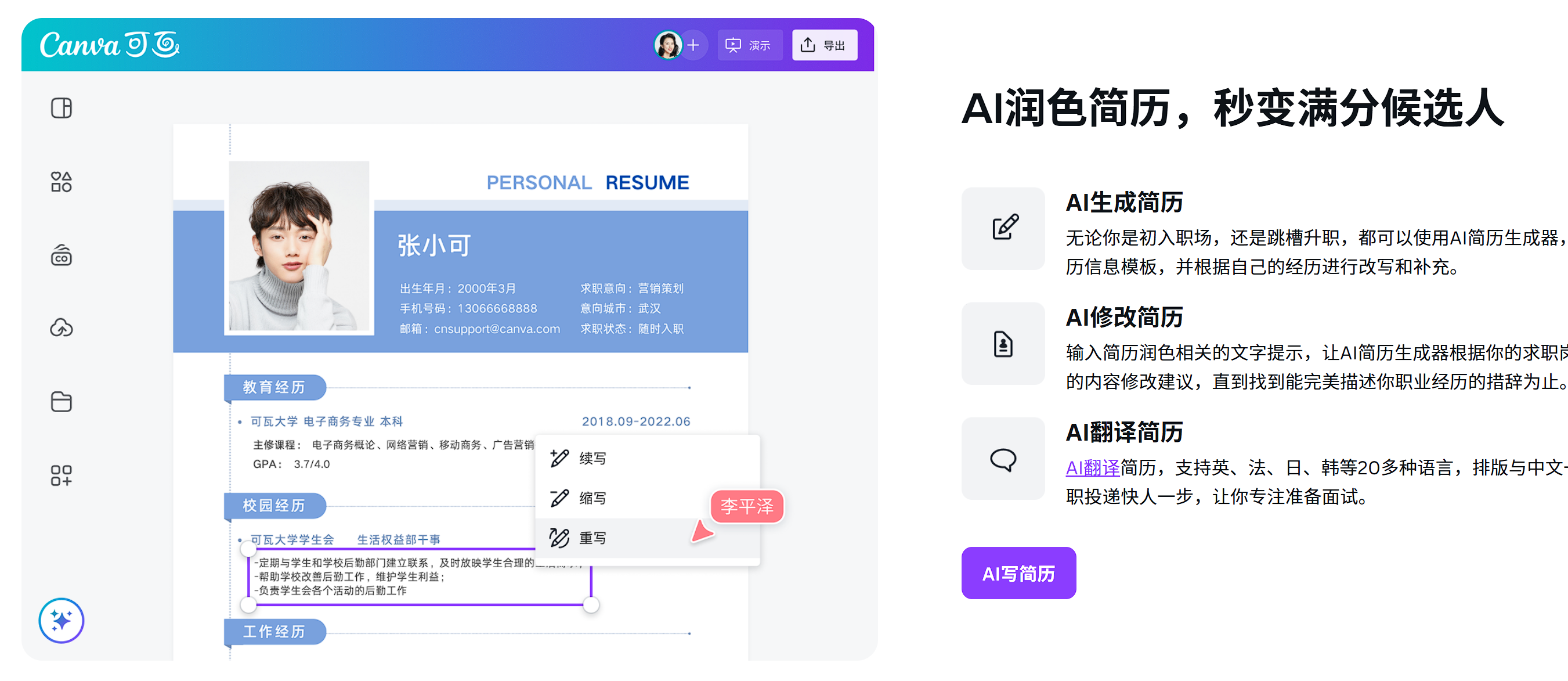Select 续写 in the AI writing menu

(591, 457)
